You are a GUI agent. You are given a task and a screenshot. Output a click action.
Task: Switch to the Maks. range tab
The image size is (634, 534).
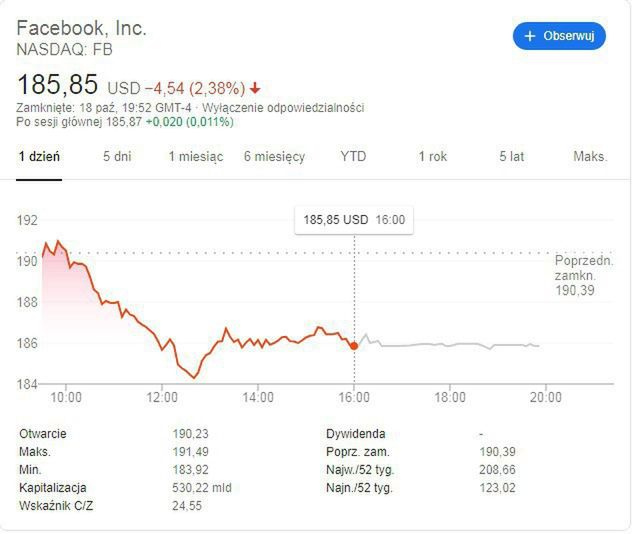(590, 157)
